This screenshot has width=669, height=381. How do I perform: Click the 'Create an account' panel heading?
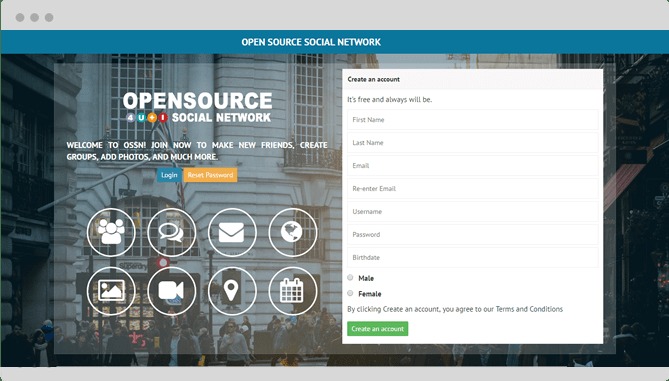[x=374, y=79]
